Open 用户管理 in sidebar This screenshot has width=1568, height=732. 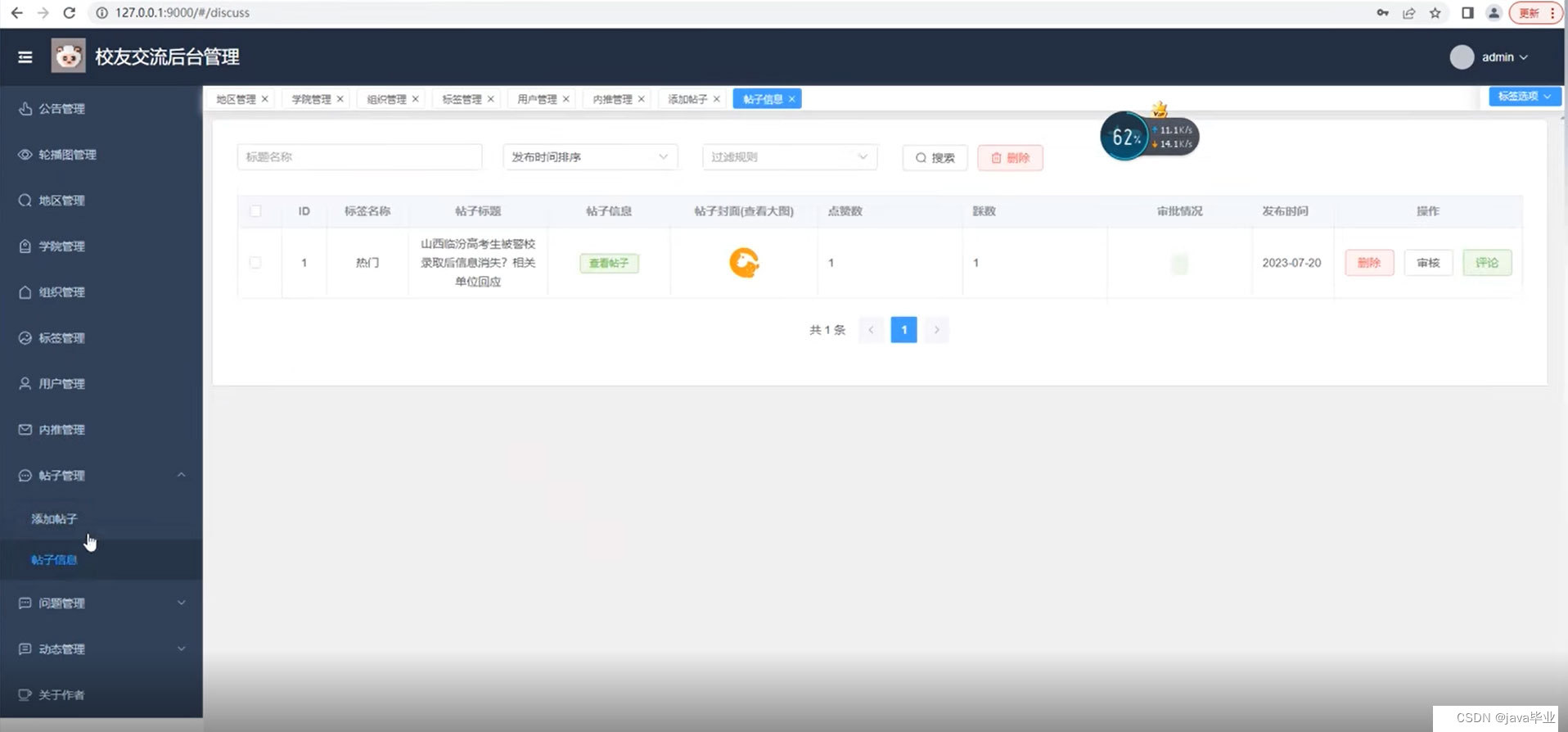101,384
